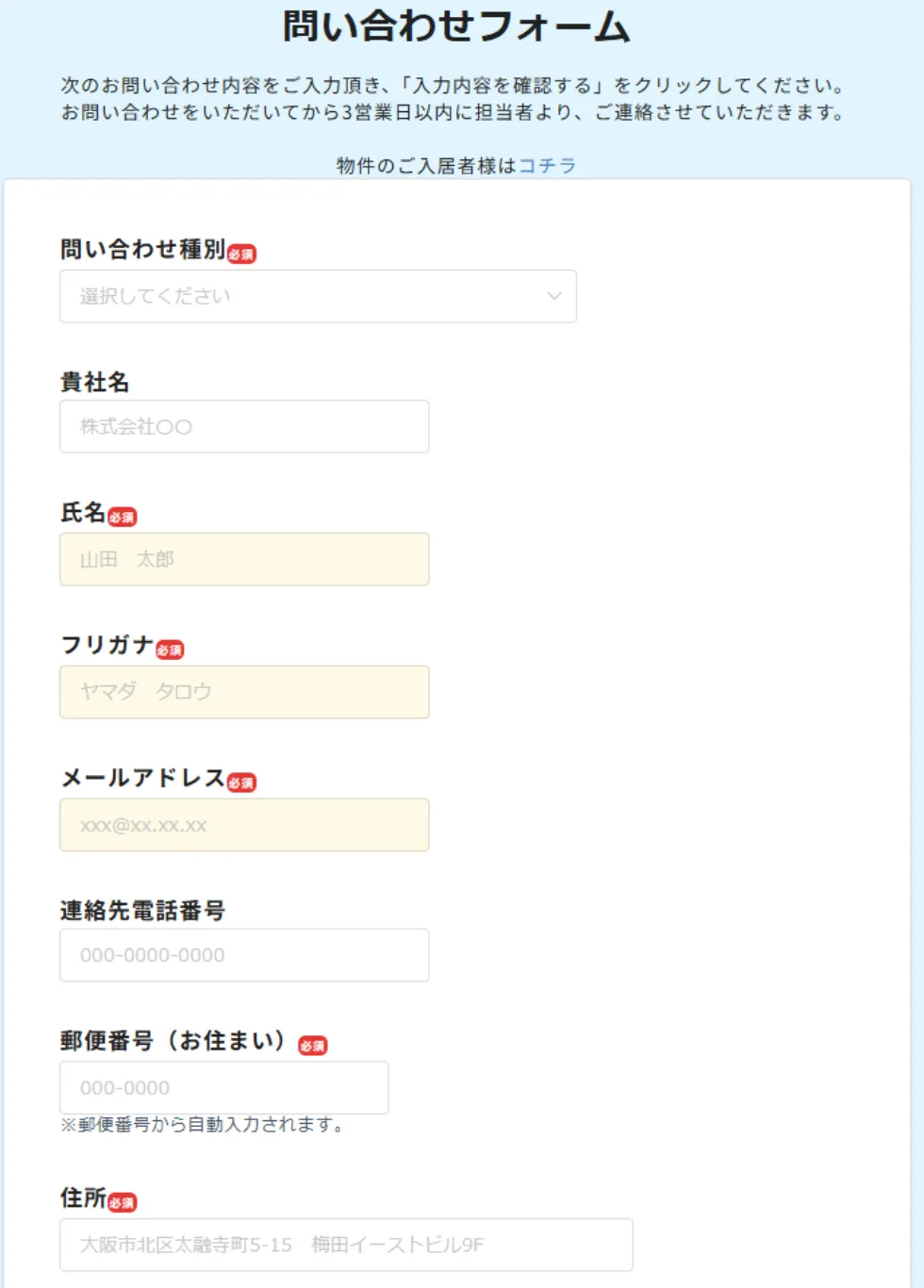
Task: Click the 必須 badge next to 住所
Action: click(x=122, y=1202)
